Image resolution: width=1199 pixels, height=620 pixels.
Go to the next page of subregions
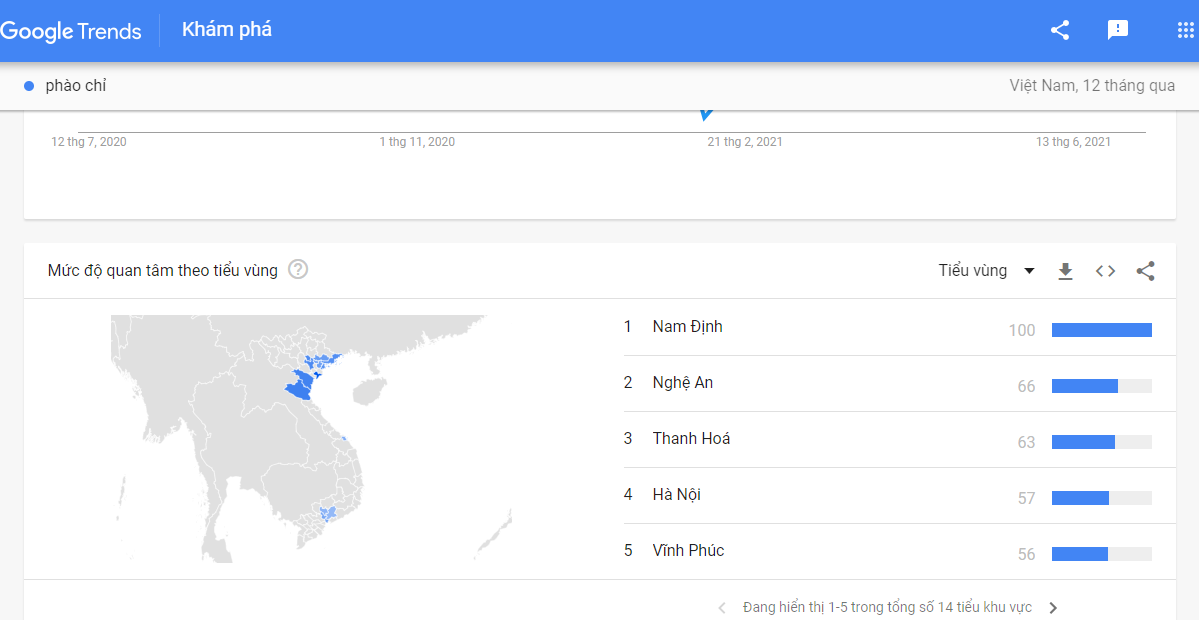coord(1053,609)
